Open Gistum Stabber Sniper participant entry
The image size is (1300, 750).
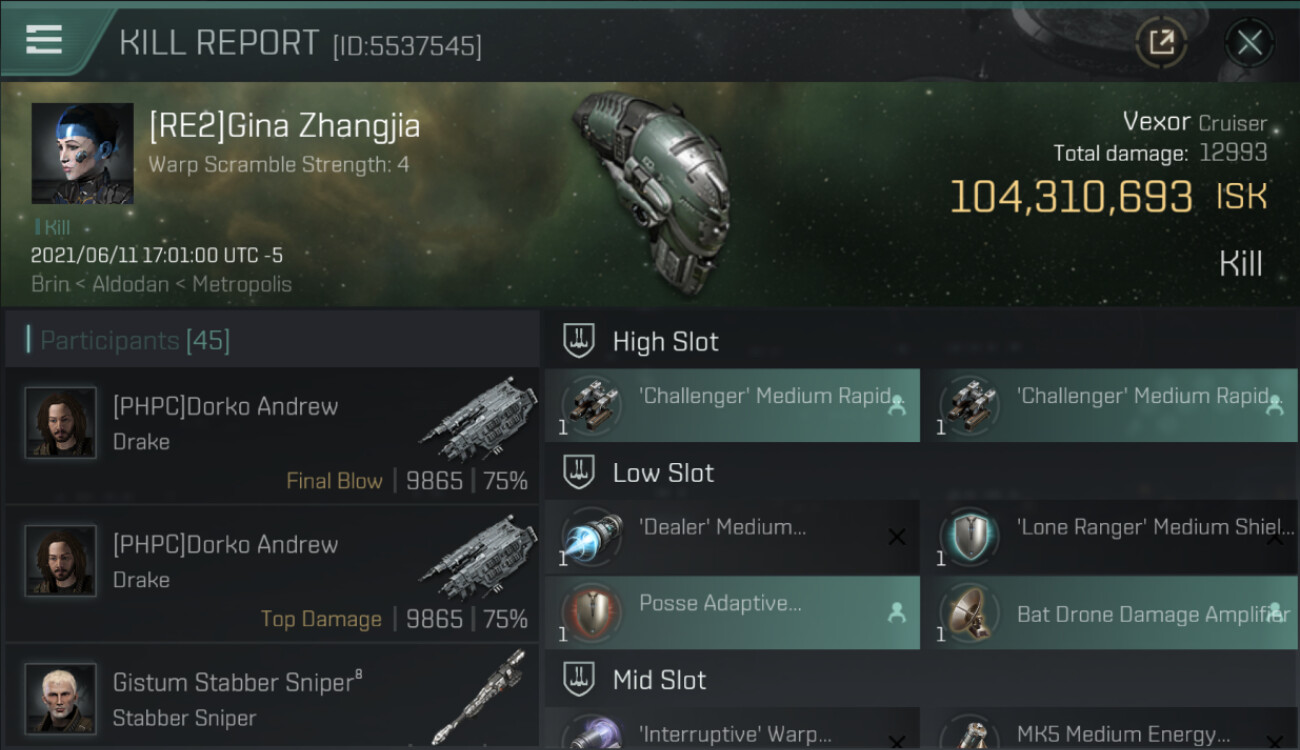tap(272, 698)
